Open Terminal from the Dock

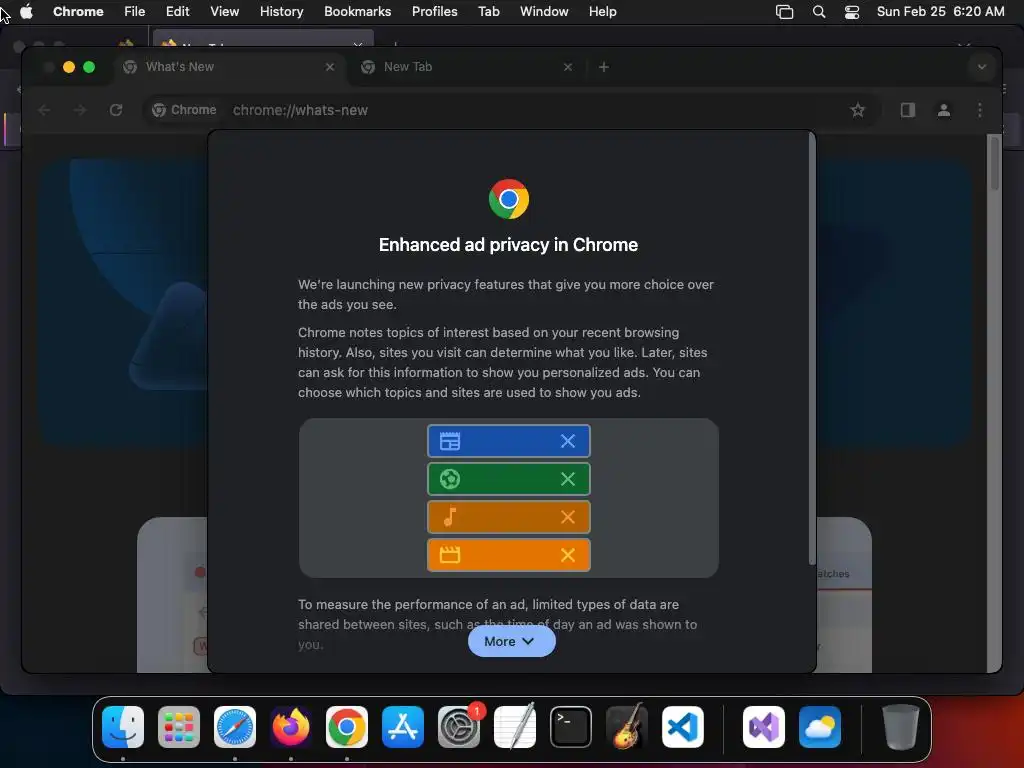pyautogui.click(x=571, y=727)
